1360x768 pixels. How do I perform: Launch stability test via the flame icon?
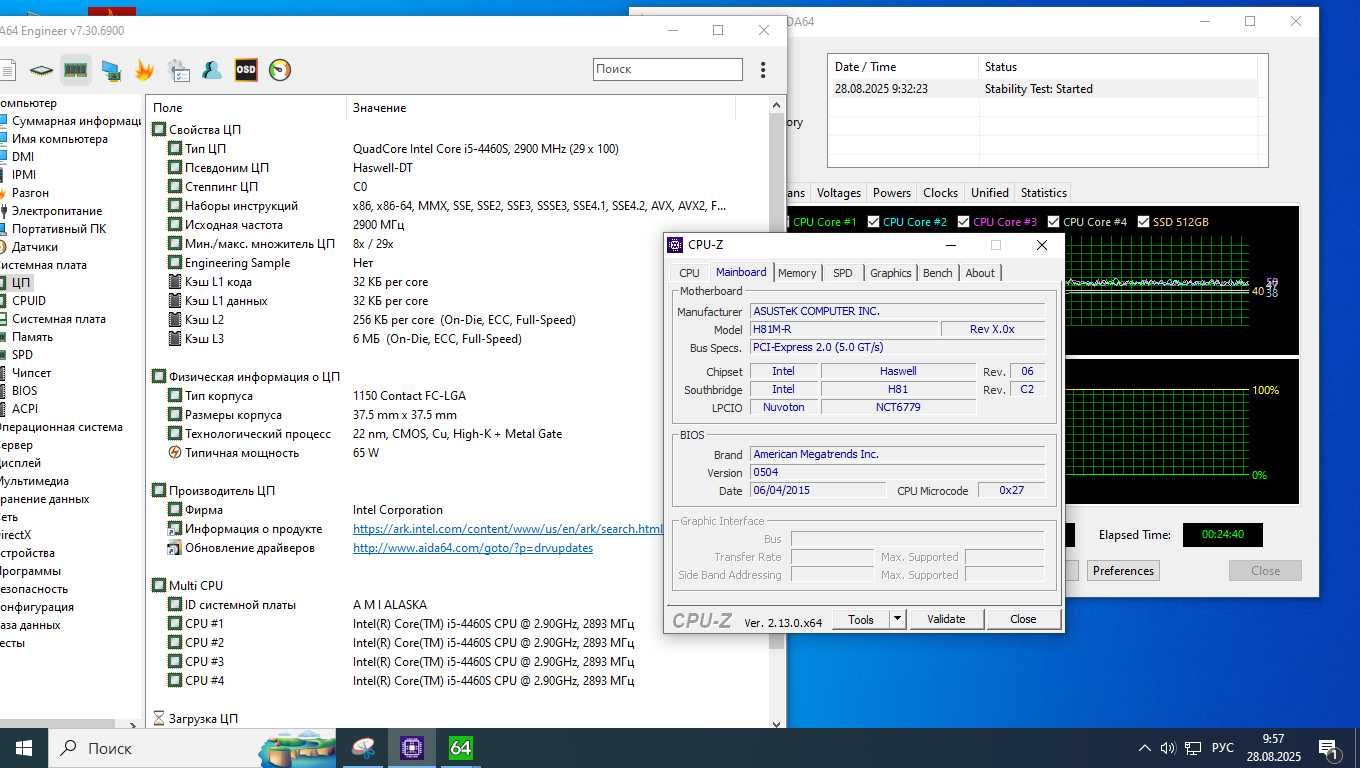[145, 70]
